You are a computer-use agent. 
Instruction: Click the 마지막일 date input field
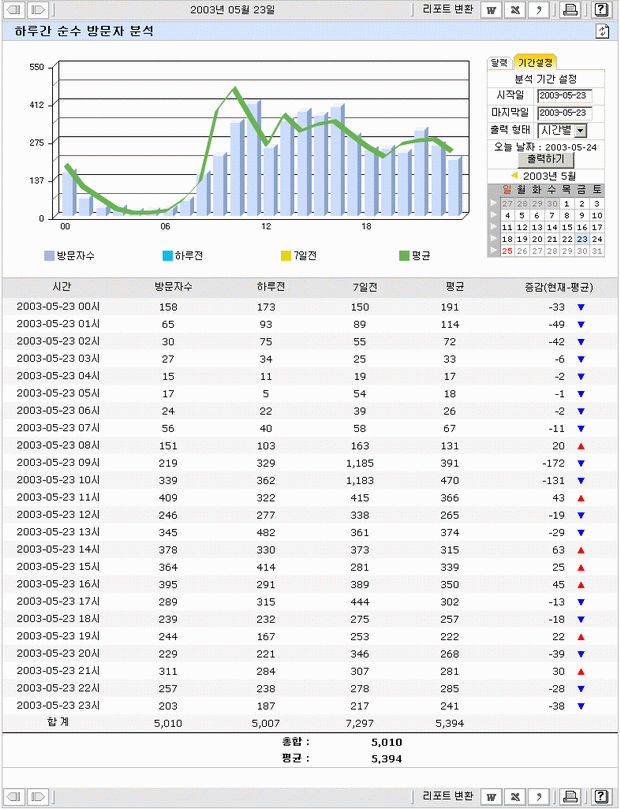click(564, 113)
